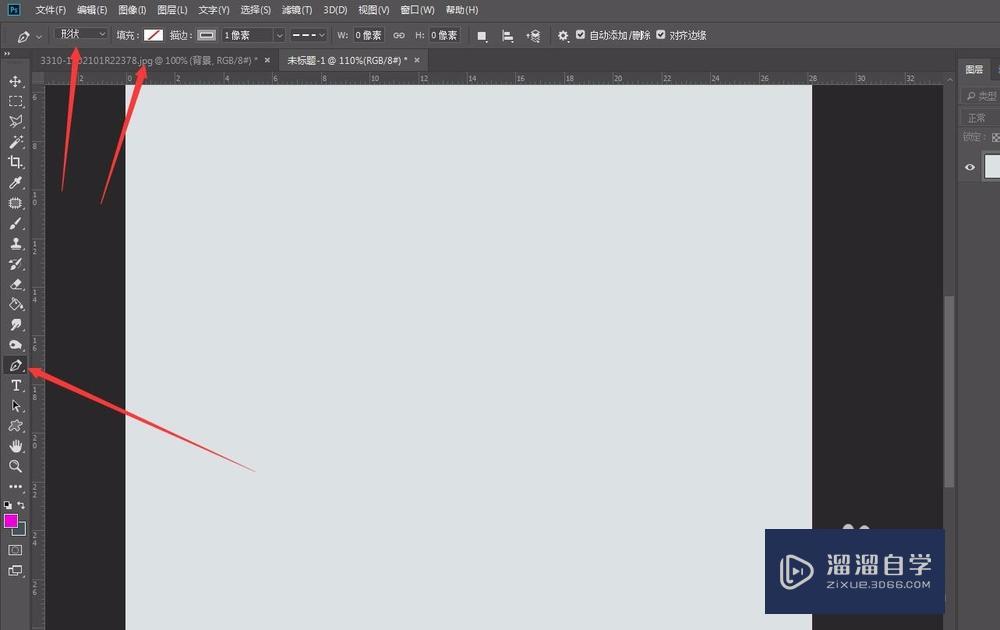Select the Hand tool
The height and width of the screenshot is (630, 1000).
tap(15, 446)
